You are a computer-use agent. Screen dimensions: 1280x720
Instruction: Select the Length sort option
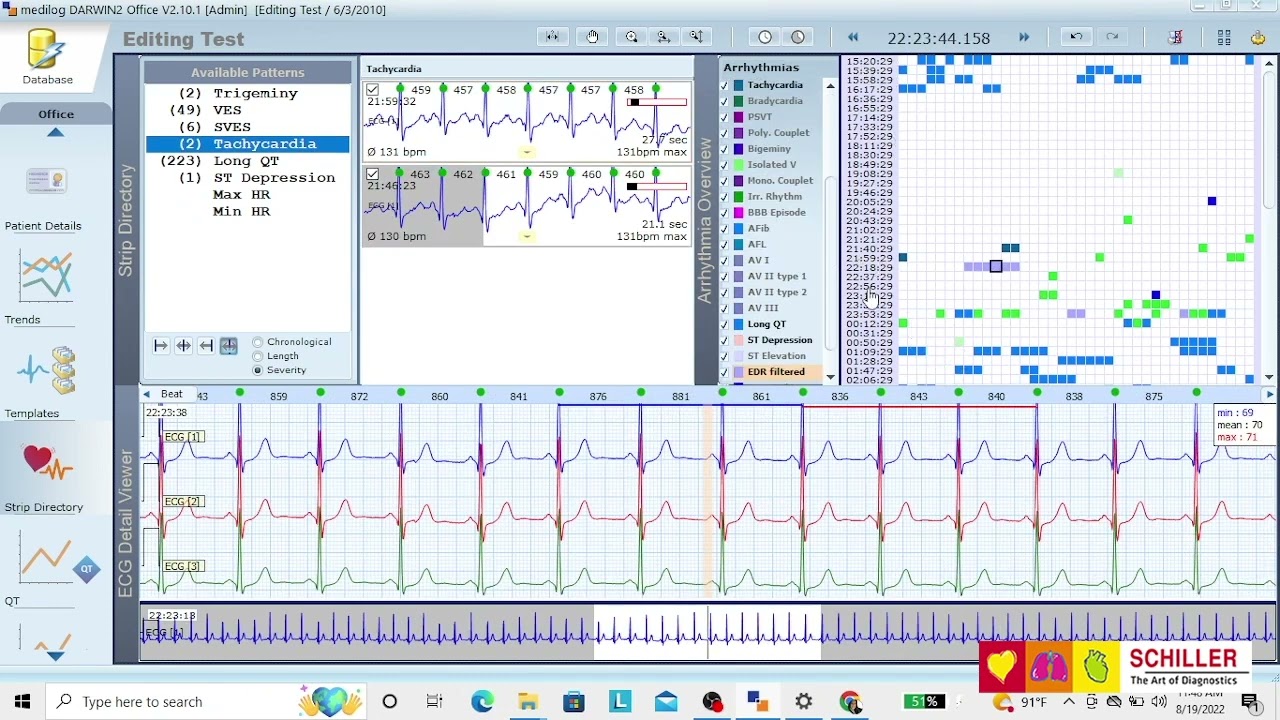point(258,356)
